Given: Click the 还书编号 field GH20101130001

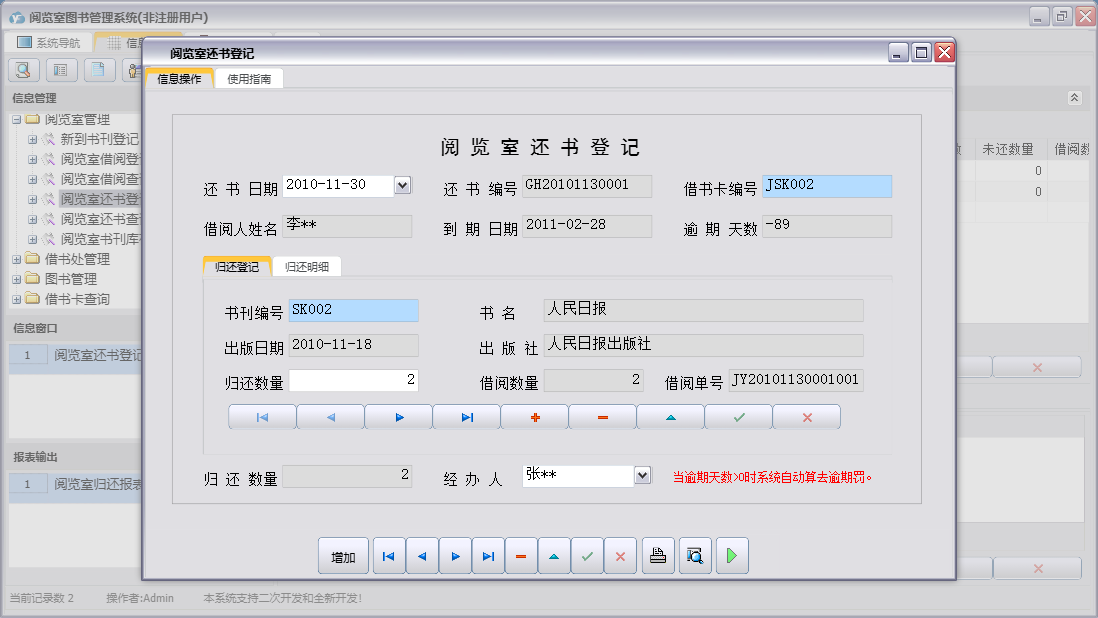Looking at the screenshot, I should tap(587, 185).
